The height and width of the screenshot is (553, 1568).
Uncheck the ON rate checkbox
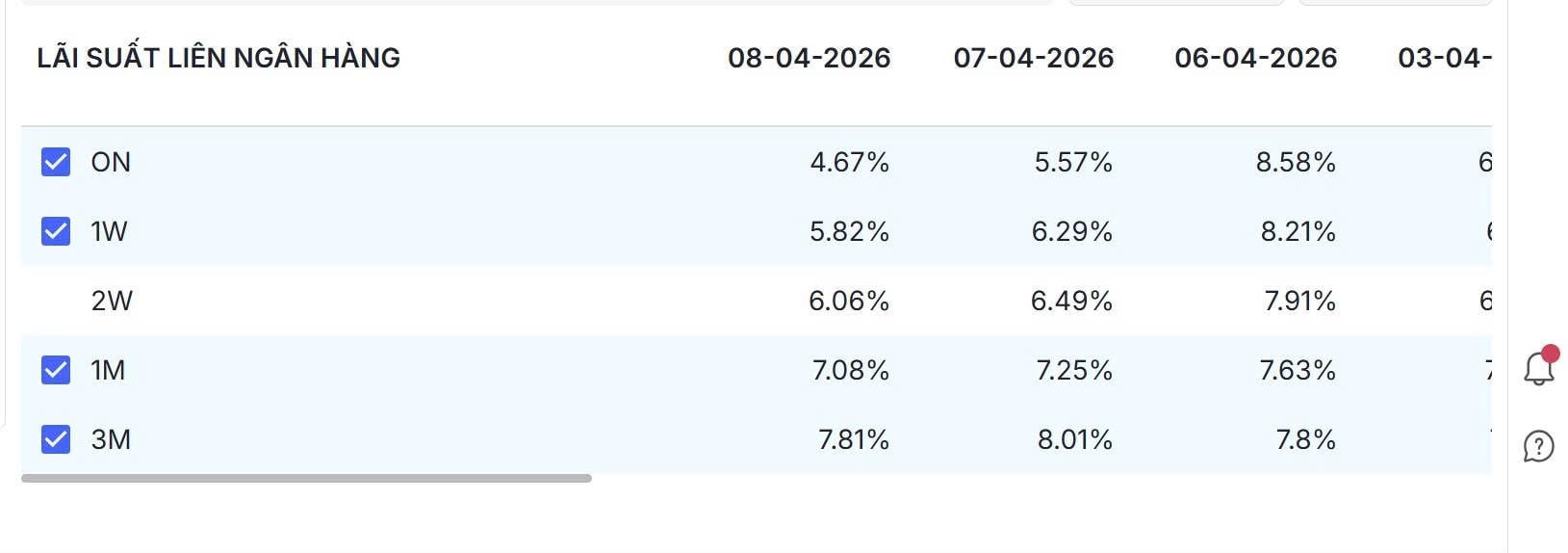[x=56, y=162]
